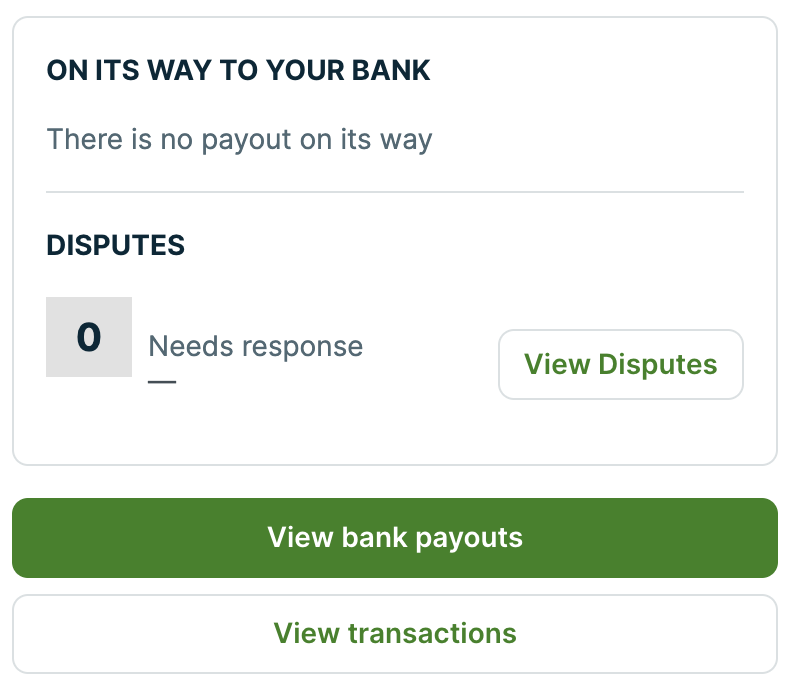Click the bold DISPUTES title
Viewport: 792px width, 686px height.
115,245
